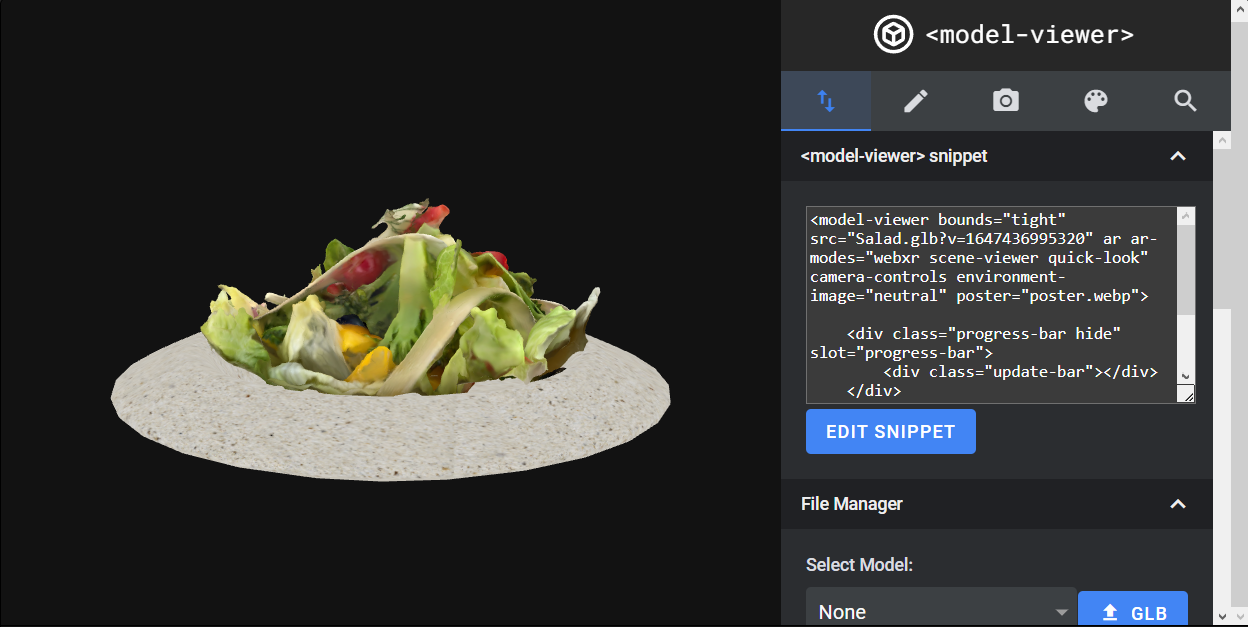Click the EDIT SNIPPET button
Viewport: 1248px width, 627px height.
890,431
